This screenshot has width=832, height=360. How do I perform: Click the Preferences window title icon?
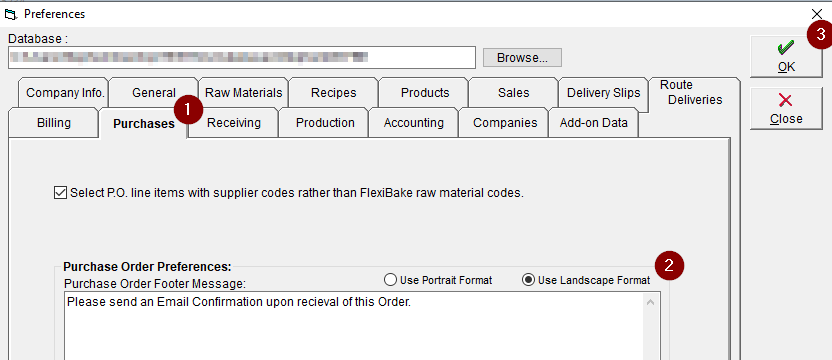click(11, 14)
